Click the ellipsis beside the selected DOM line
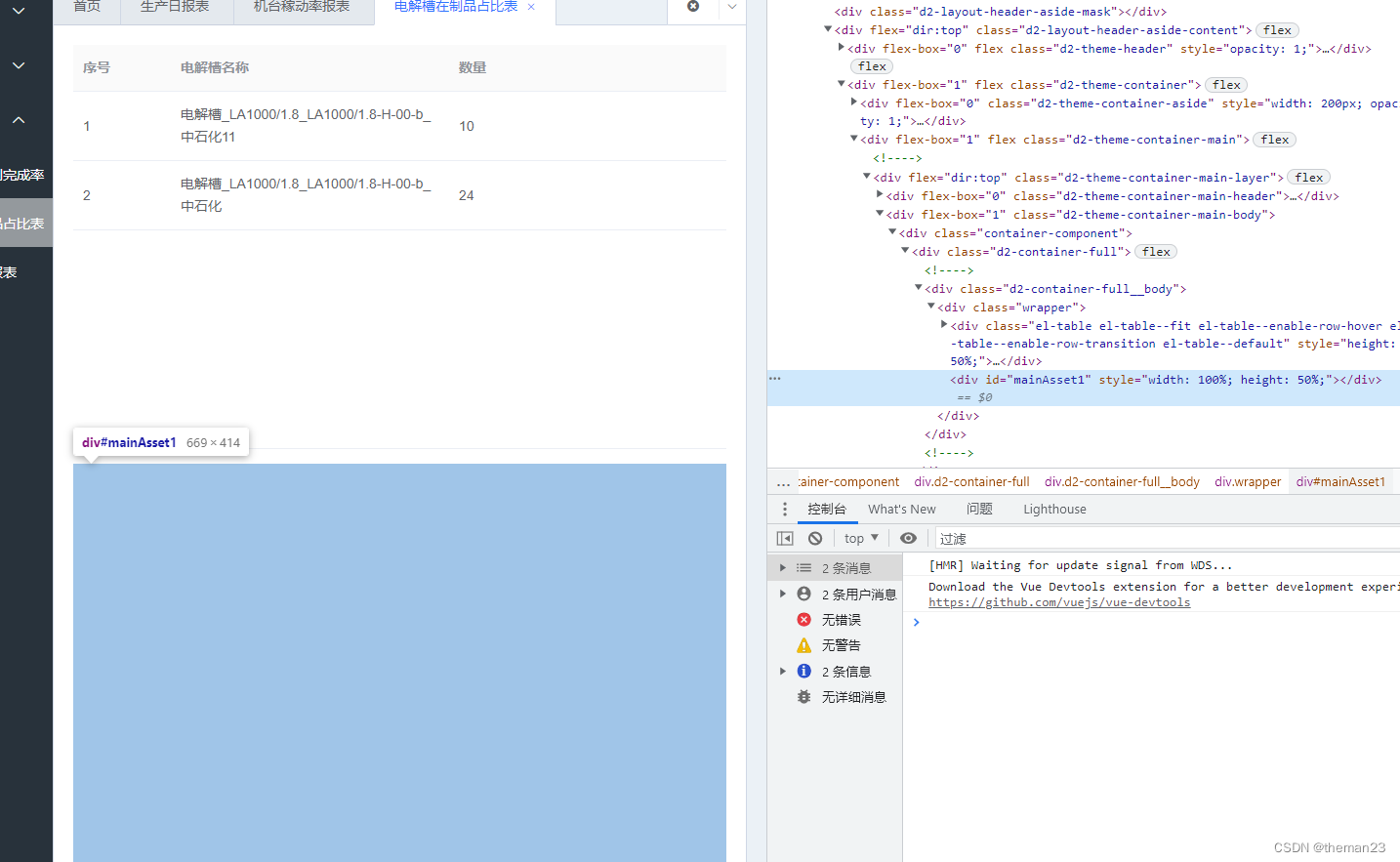Image resolution: width=1400 pixels, height=862 pixels. pos(775,379)
